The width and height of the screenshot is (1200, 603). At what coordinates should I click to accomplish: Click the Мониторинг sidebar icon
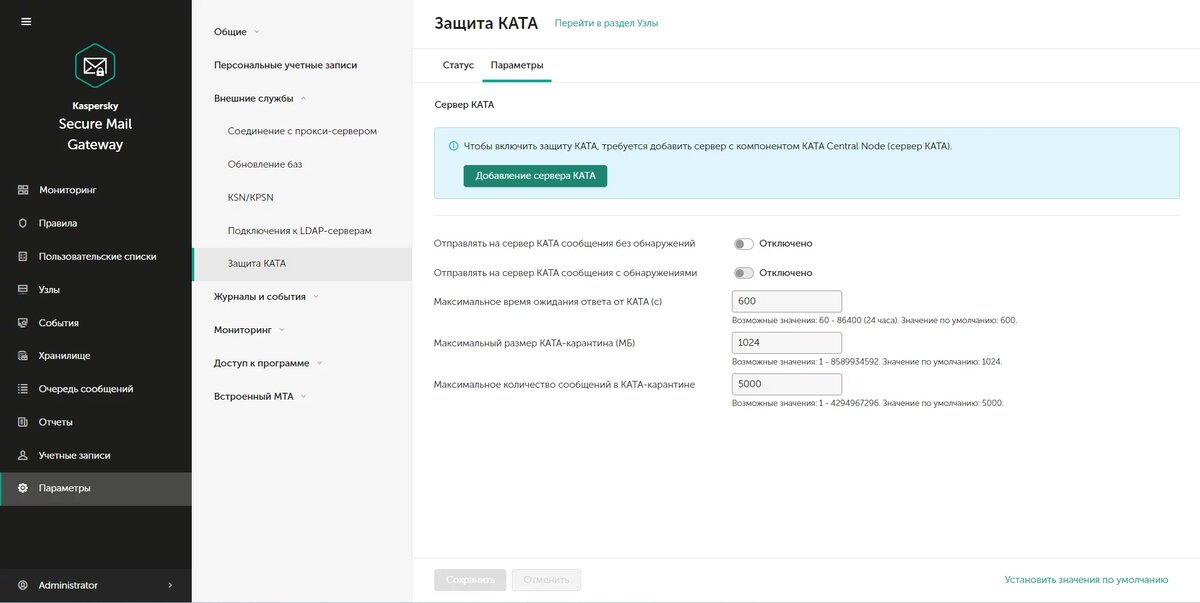23,190
